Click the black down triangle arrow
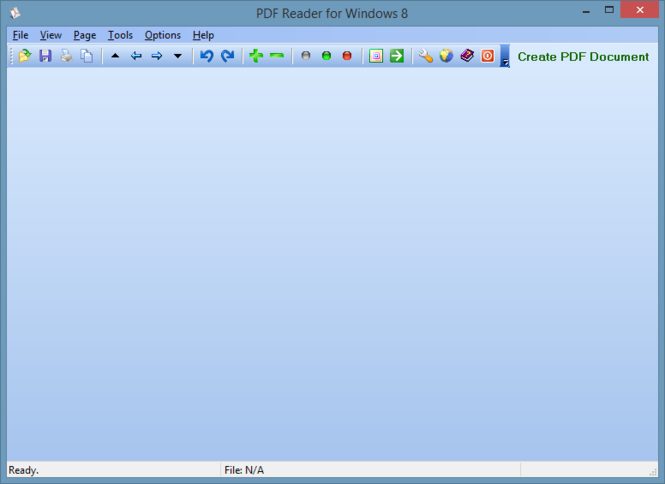Screen dimensions: 665x484 178,56
